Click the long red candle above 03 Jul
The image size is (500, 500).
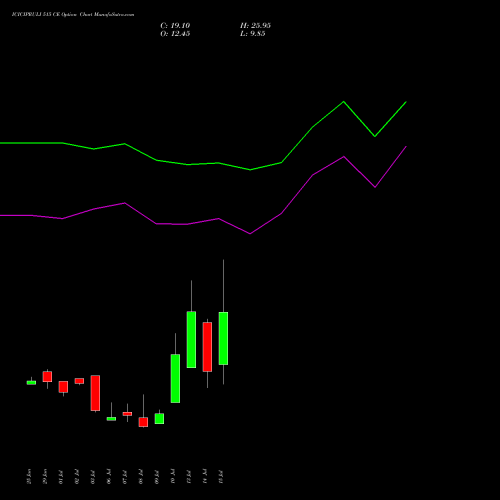[x=95, y=393]
